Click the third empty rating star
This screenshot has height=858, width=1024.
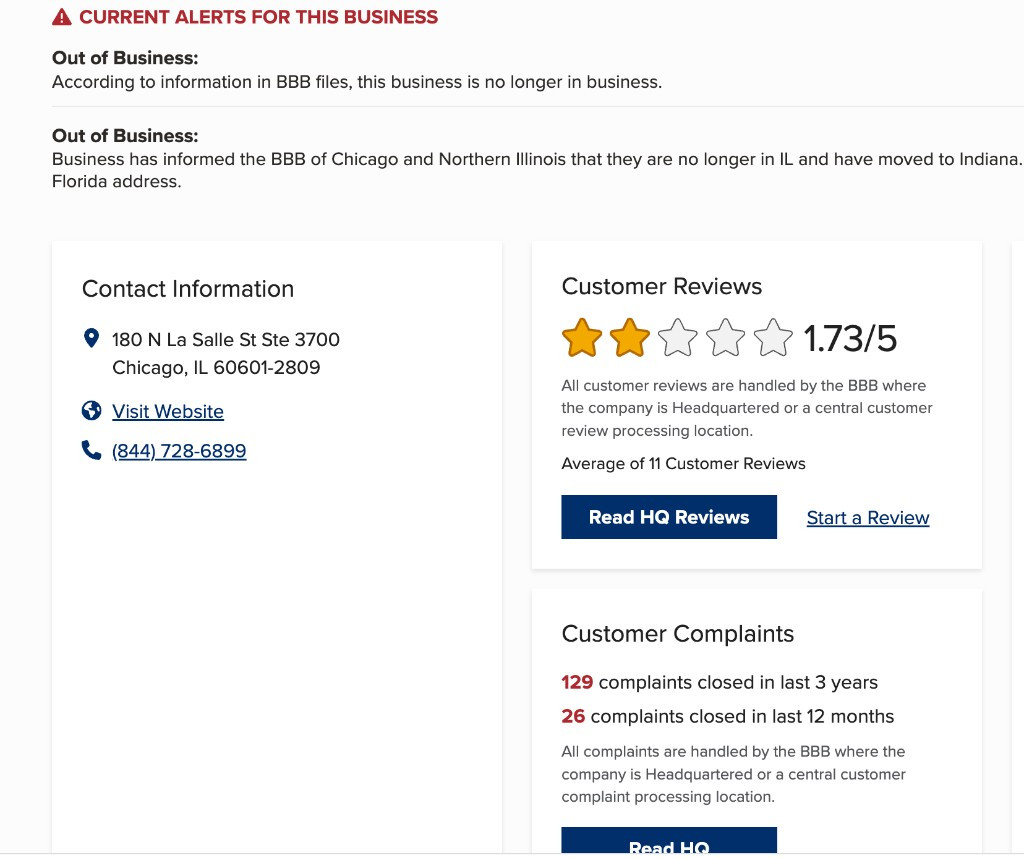point(678,339)
